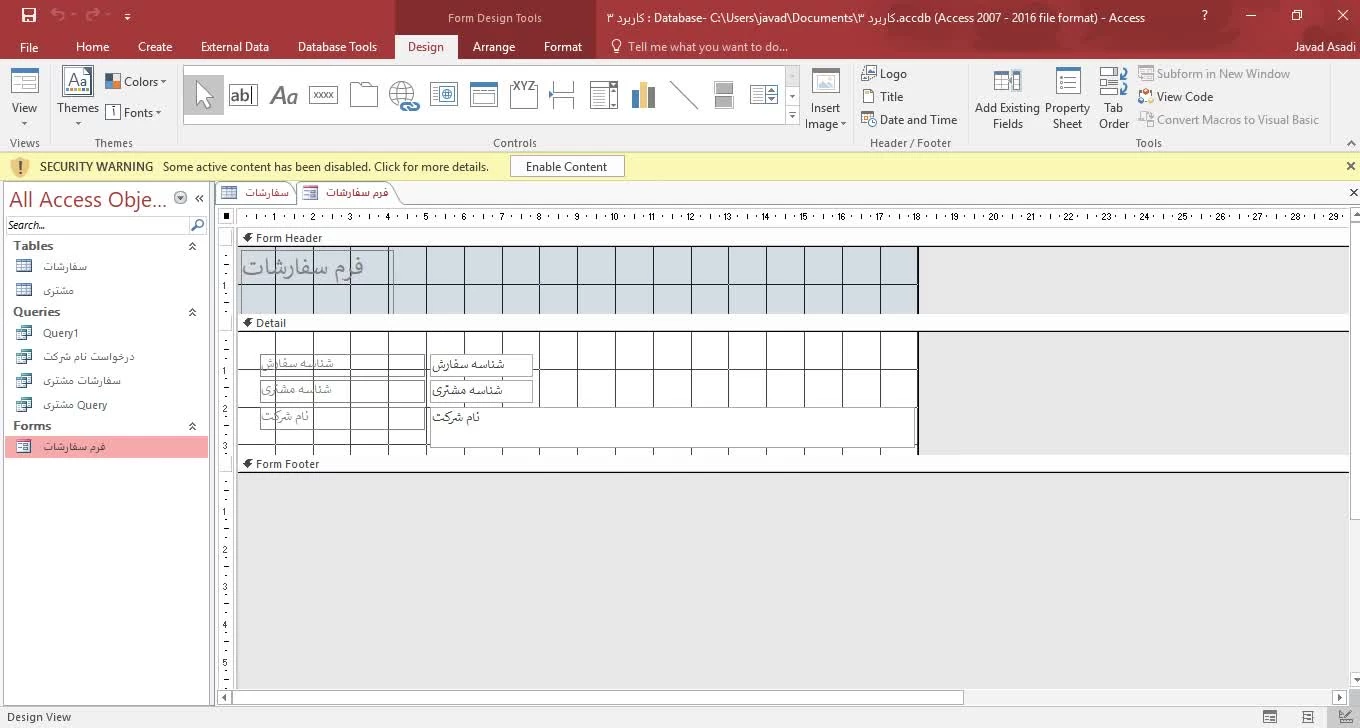Expand the Controls gallery more arrow
This screenshot has height=728, width=1360.
point(793,117)
